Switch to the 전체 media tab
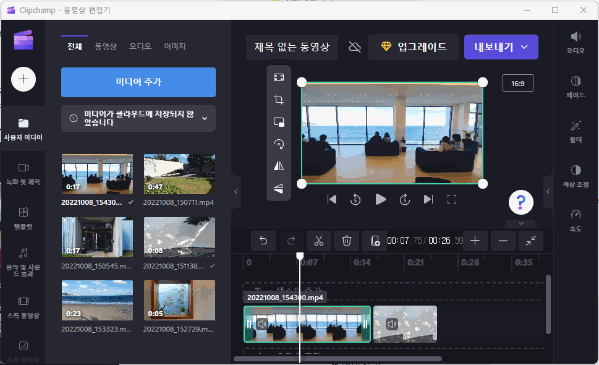Image resolution: width=599 pixels, height=365 pixels. [74, 46]
